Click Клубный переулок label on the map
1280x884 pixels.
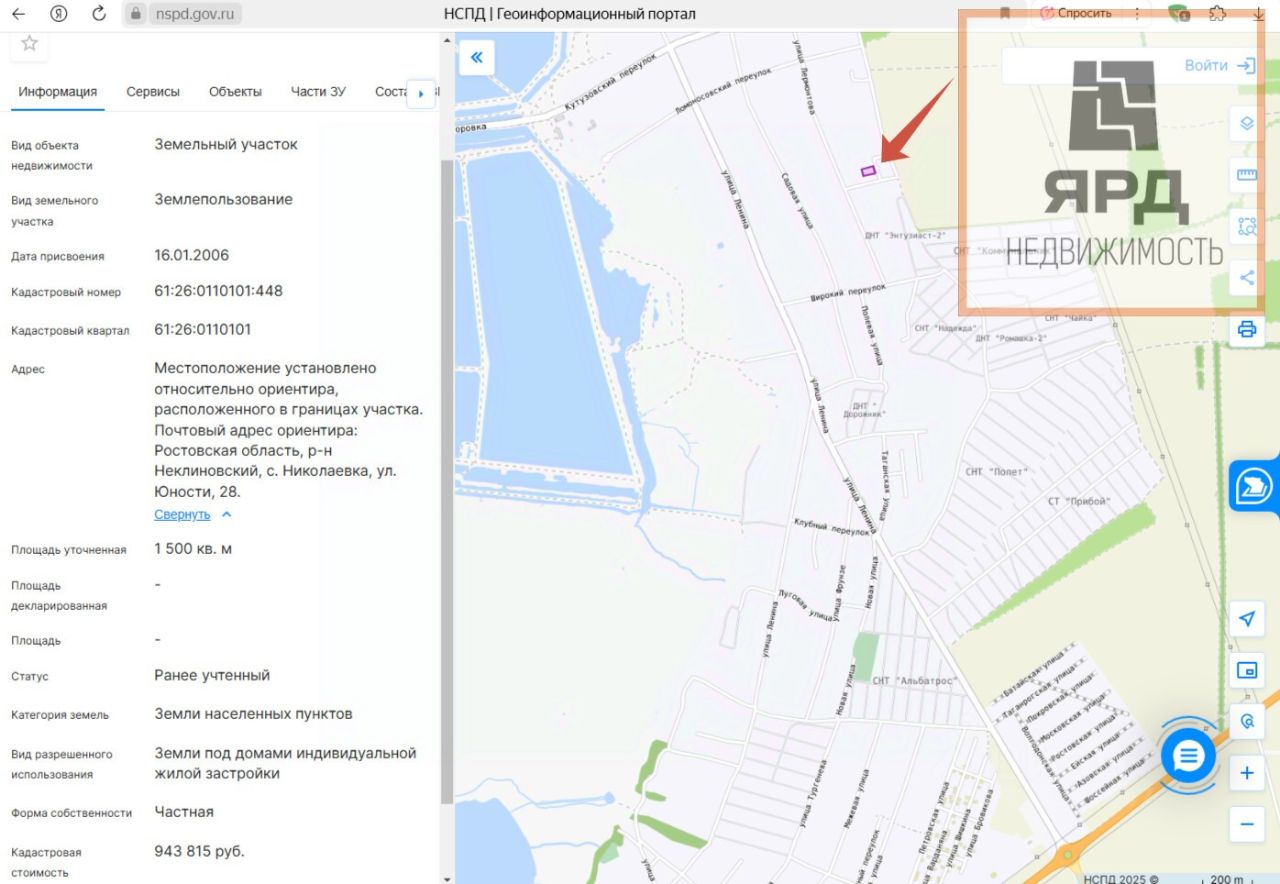click(x=832, y=527)
